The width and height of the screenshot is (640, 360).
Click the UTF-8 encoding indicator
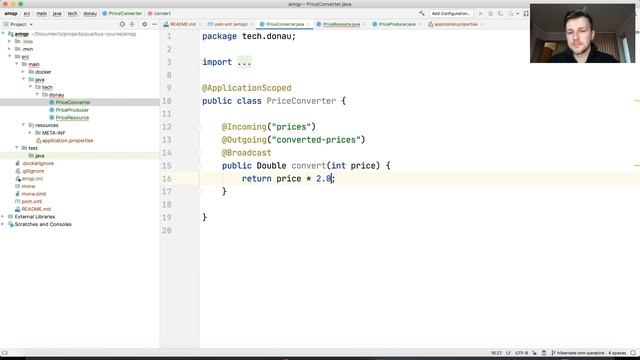point(521,353)
